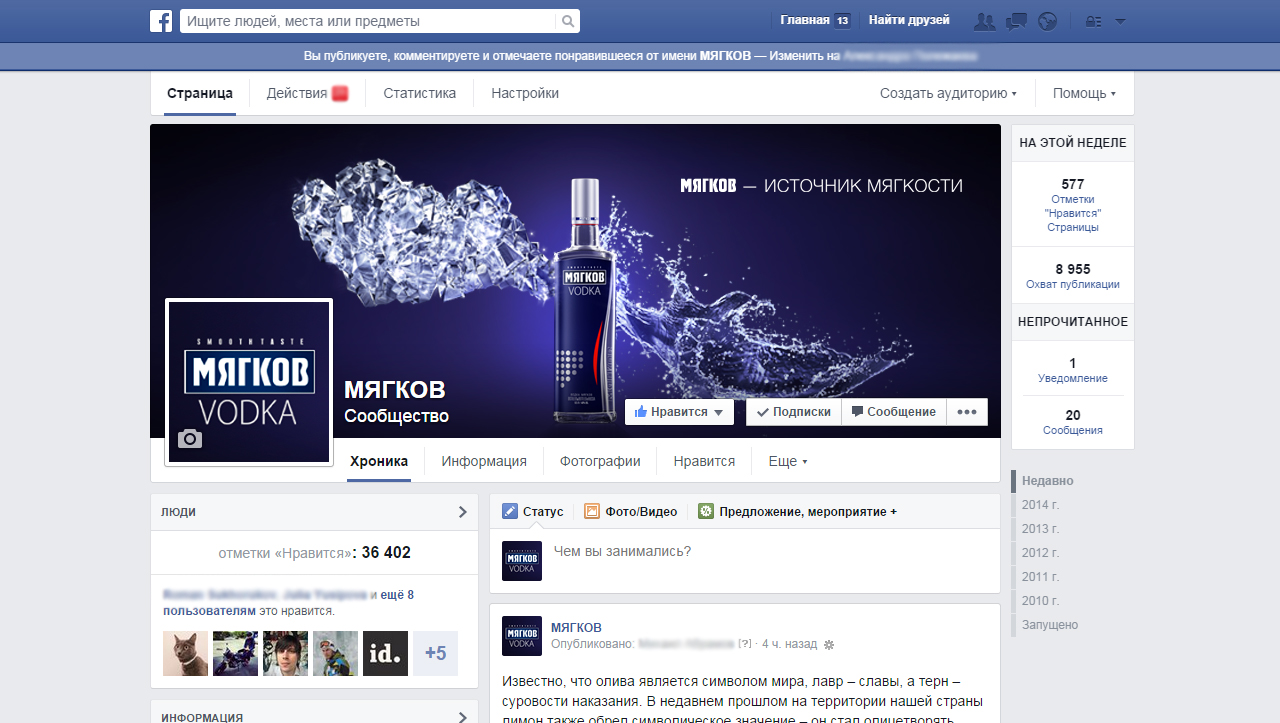The height and width of the screenshot is (723, 1280).
Task: Click the search magnifier icon
Action: coord(568,21)
